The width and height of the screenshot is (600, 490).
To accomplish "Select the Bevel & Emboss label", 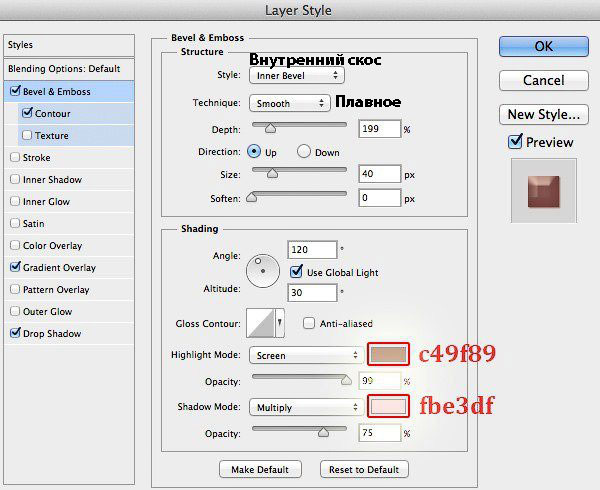I will coord(57,92).
